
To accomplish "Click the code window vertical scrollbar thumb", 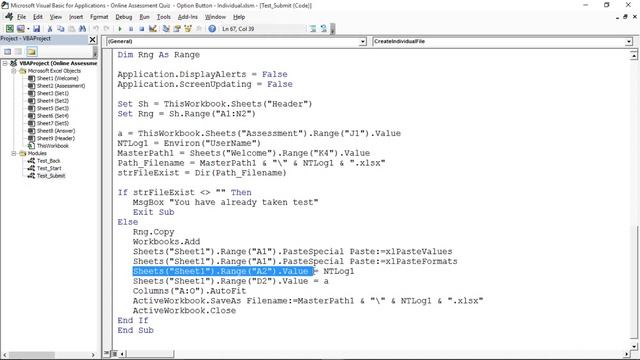I will pyautogui.click(x=633, y=282).
